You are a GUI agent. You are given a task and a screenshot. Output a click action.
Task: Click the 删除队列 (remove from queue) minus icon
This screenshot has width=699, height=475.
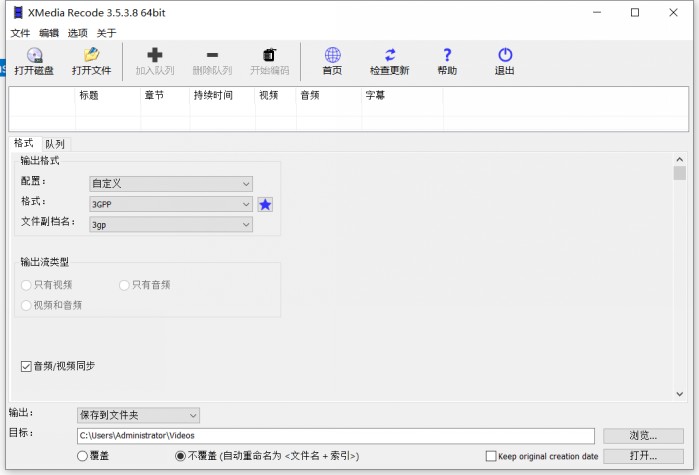click(212, 55)
